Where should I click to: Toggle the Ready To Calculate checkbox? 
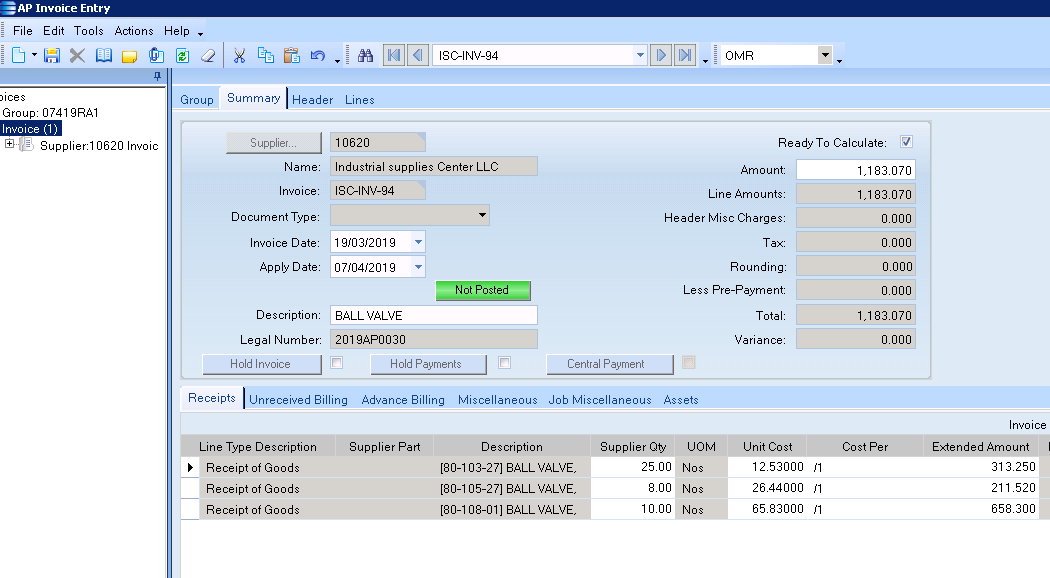pos(906,142)
